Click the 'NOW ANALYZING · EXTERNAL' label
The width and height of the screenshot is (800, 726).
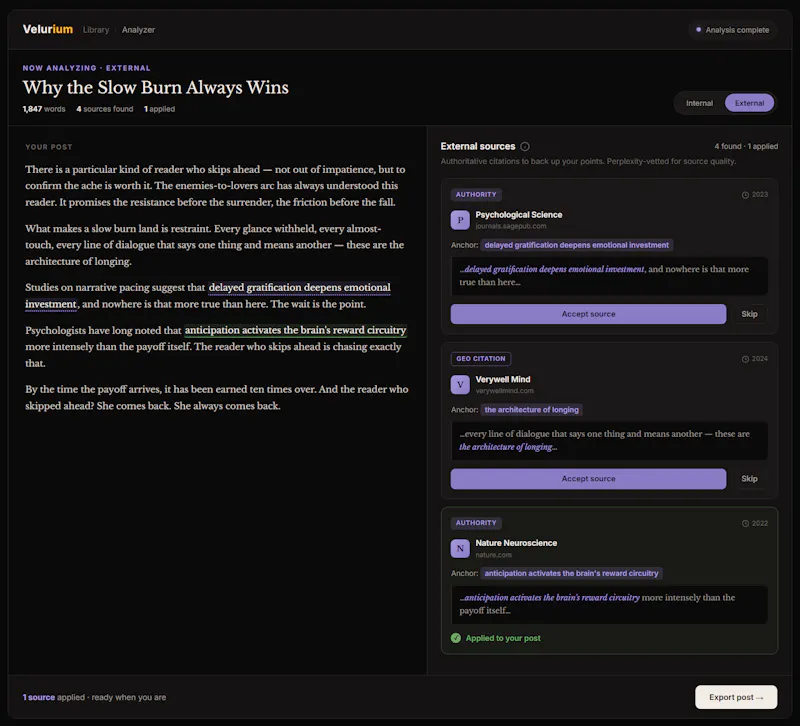coord(86,68)
